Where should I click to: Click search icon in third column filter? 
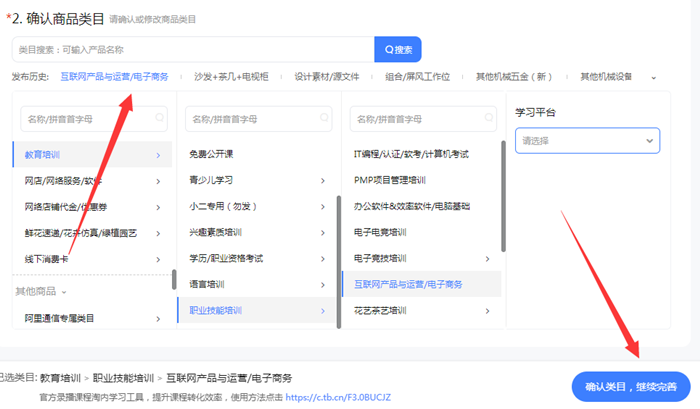click(x=488, y=118)
